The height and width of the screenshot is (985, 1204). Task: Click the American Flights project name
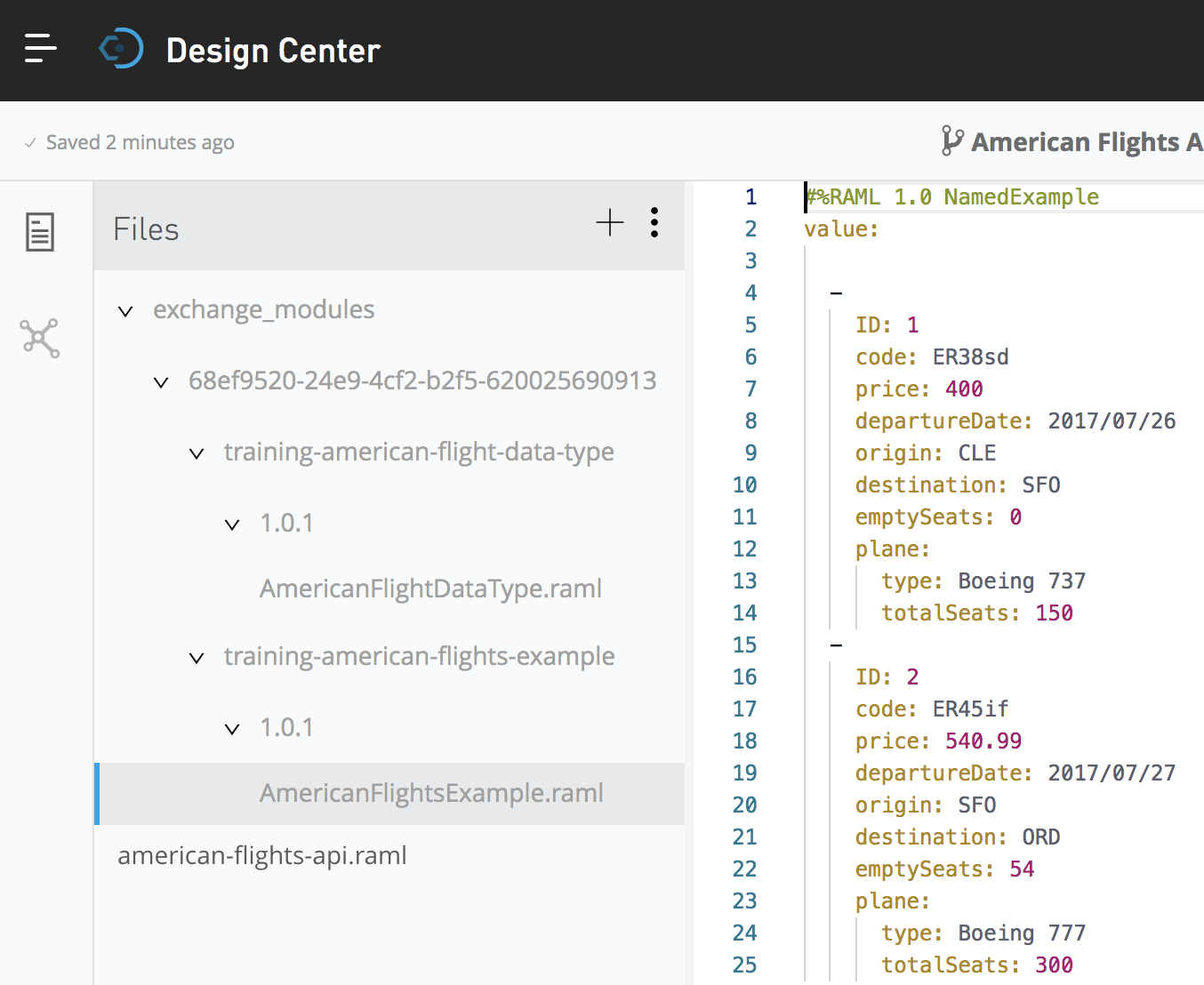[1087, 142]
